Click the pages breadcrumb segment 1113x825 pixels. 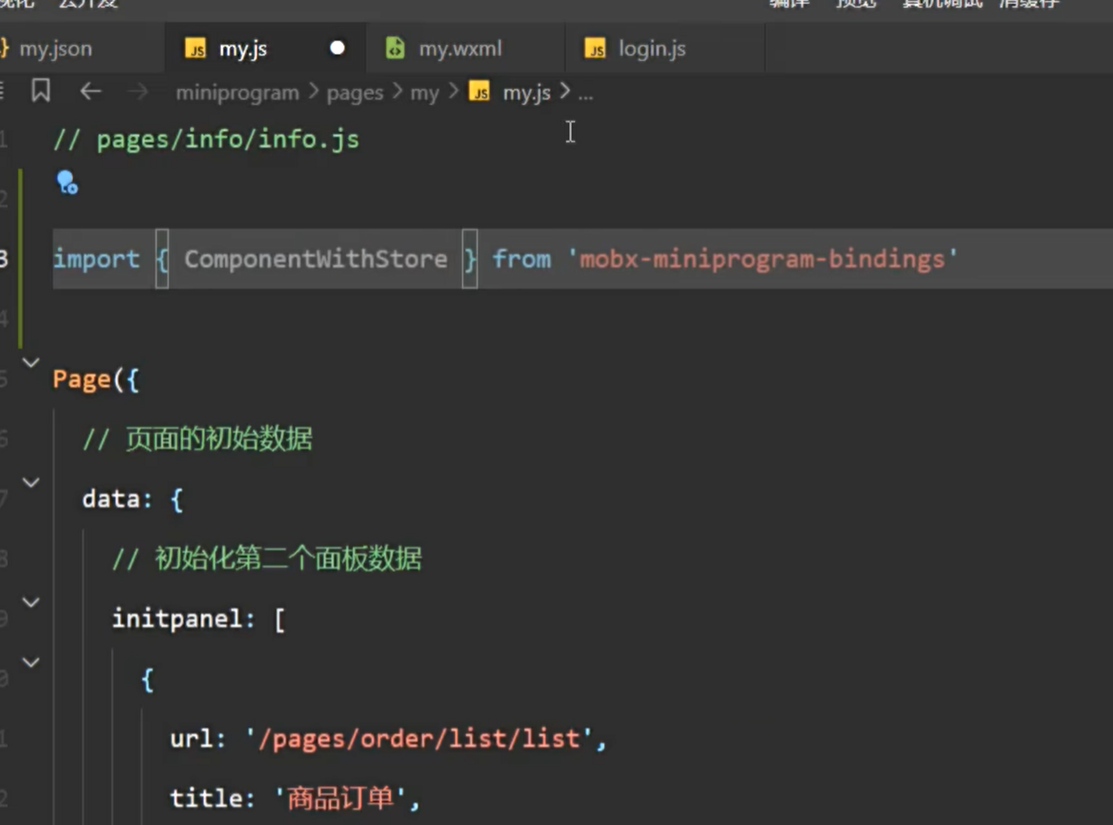click(354, 93)
